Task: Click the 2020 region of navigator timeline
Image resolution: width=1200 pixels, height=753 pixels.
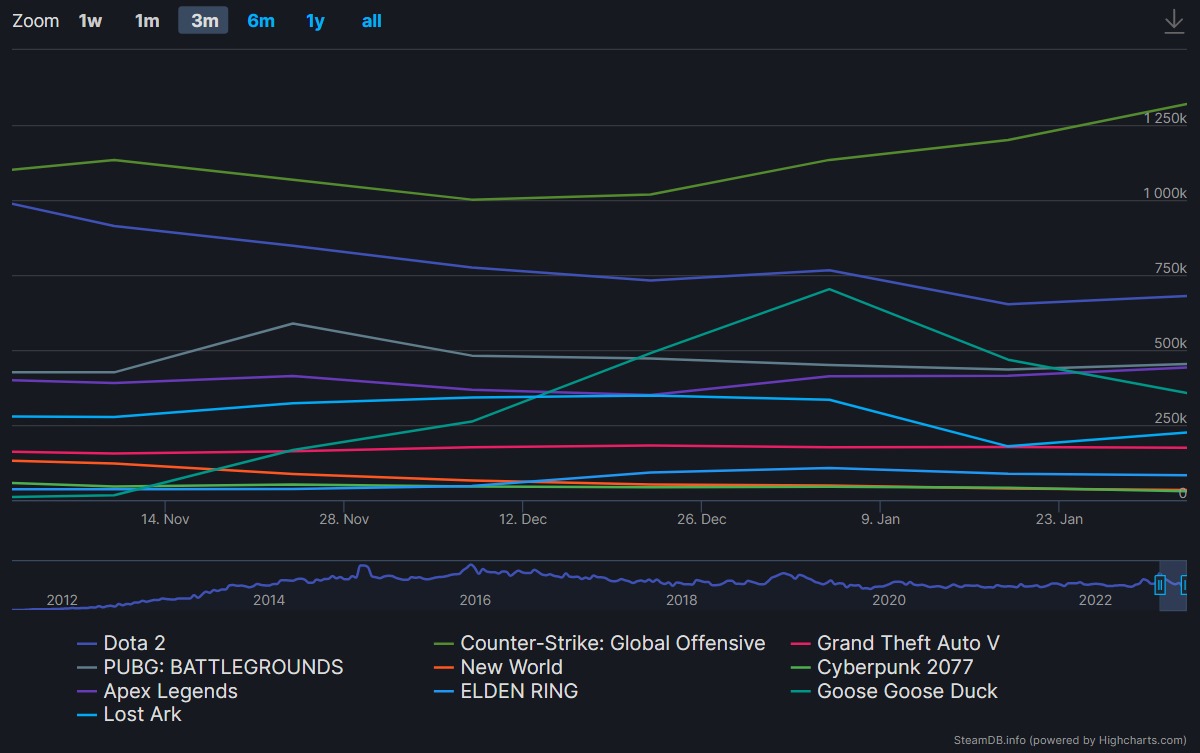Action: (889, 599)
